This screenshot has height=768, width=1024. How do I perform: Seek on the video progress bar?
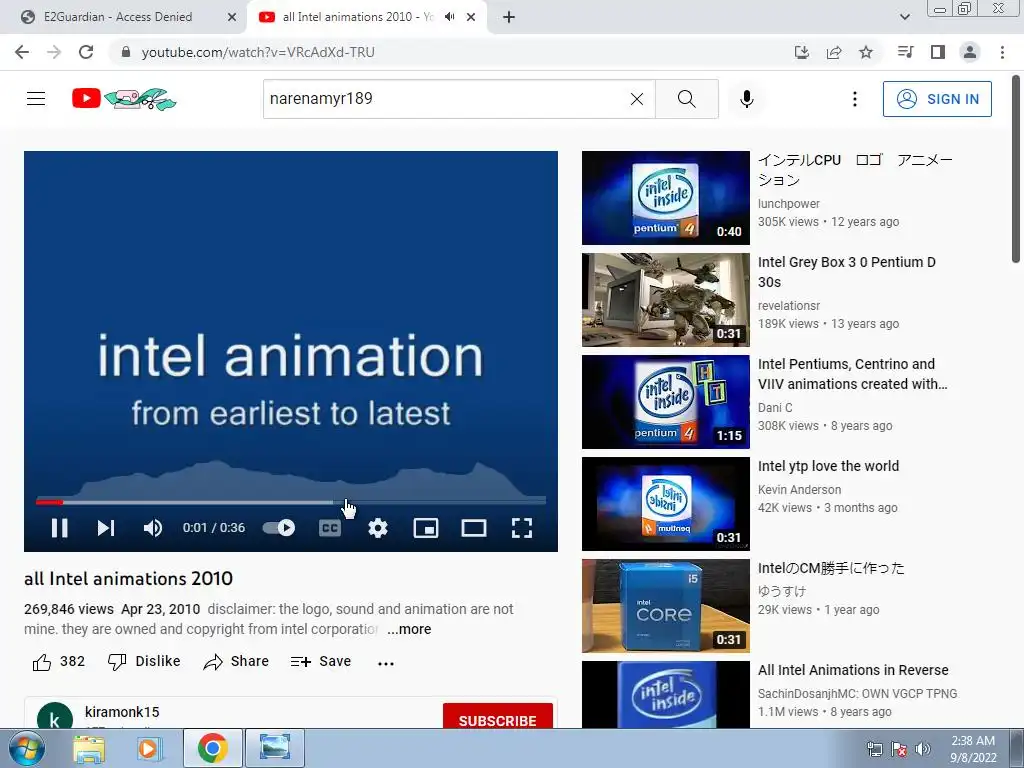coord(291,502)
